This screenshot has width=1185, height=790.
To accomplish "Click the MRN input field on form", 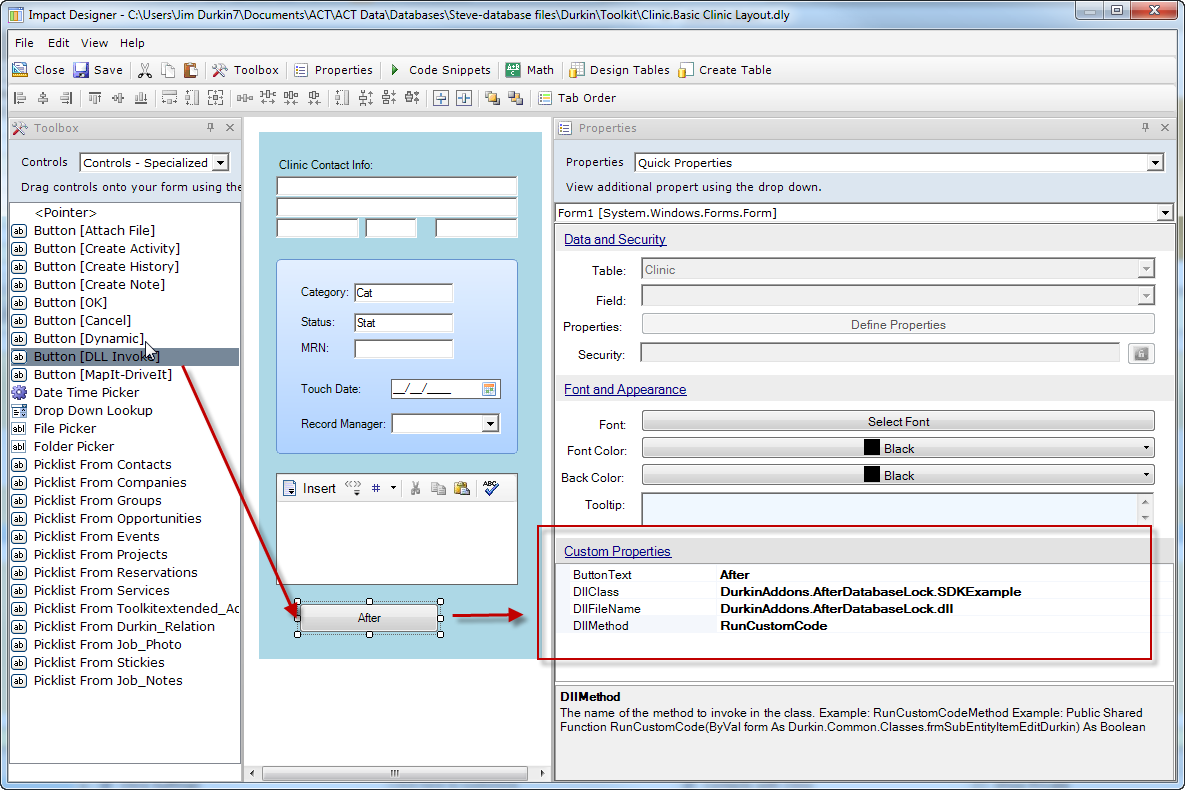I will coord(404,349).
